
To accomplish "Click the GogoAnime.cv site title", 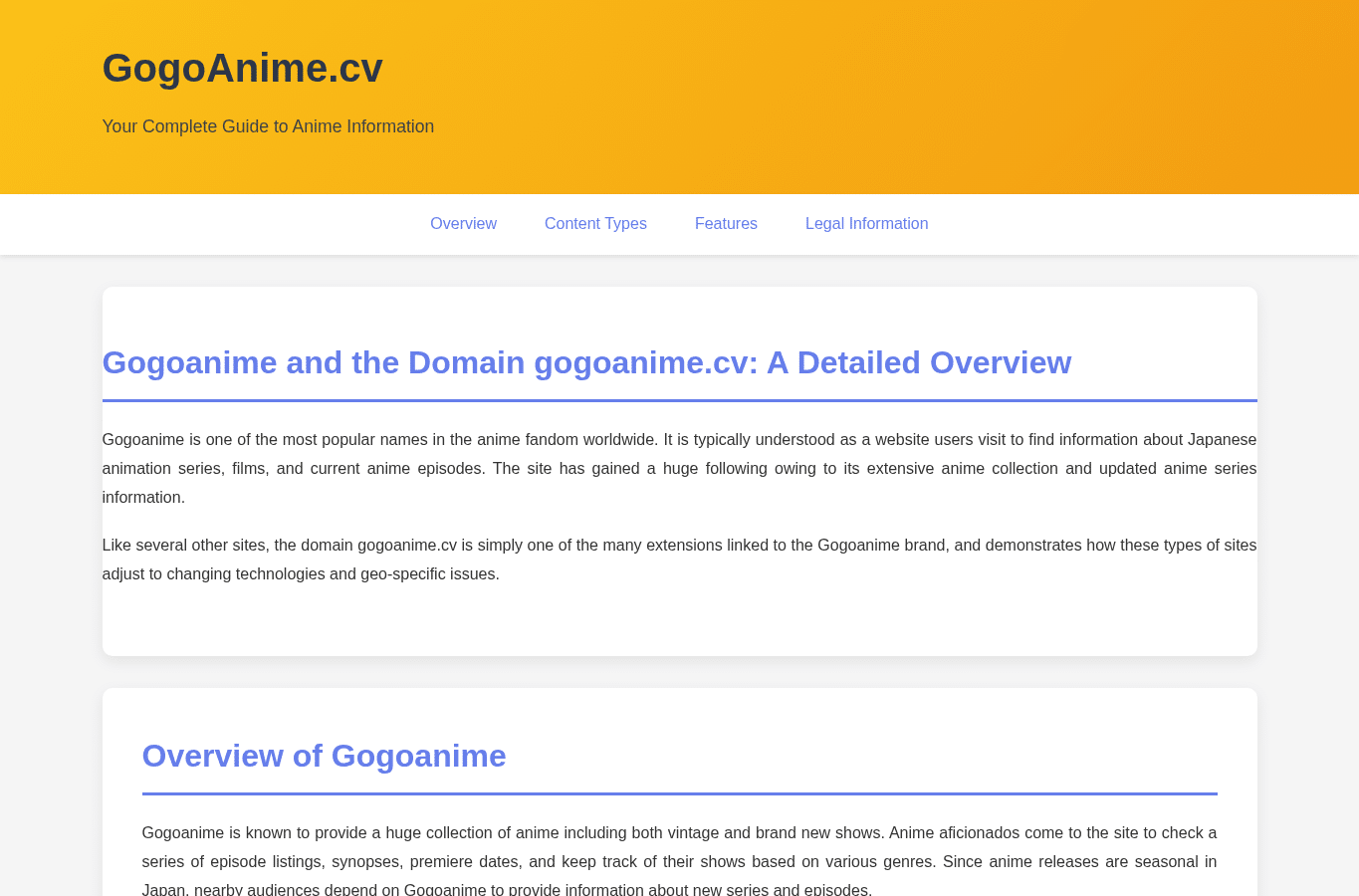I will (242, 68).
